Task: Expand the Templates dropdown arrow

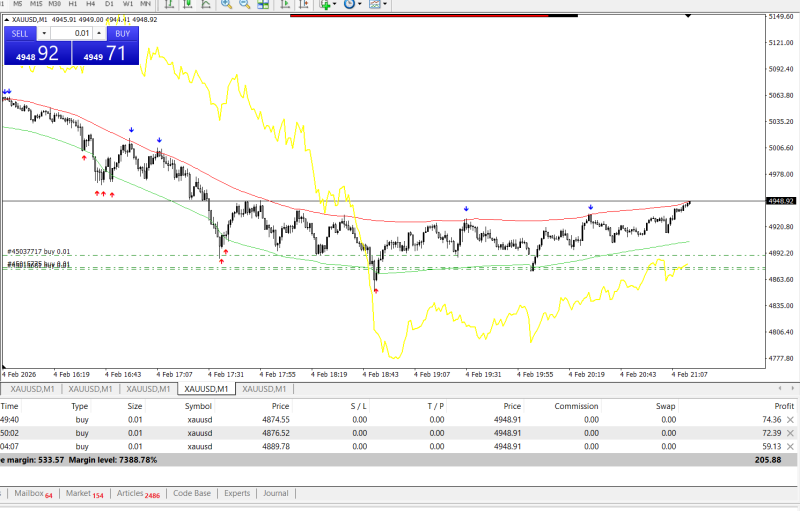Action: [385, 4]
